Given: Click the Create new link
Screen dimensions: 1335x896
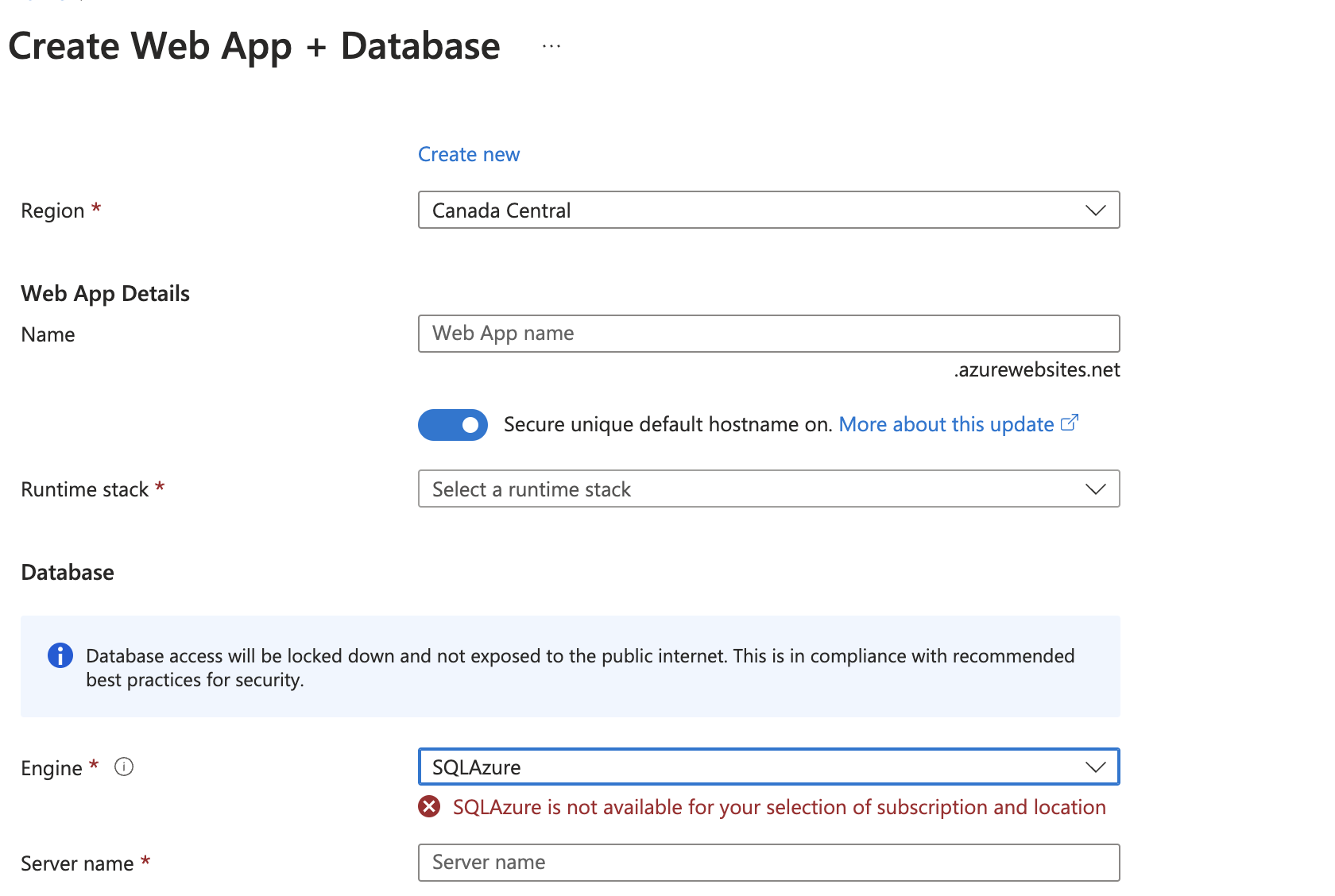Looking at the screenshot, I should pyautogui.click(x=469, y=154).
